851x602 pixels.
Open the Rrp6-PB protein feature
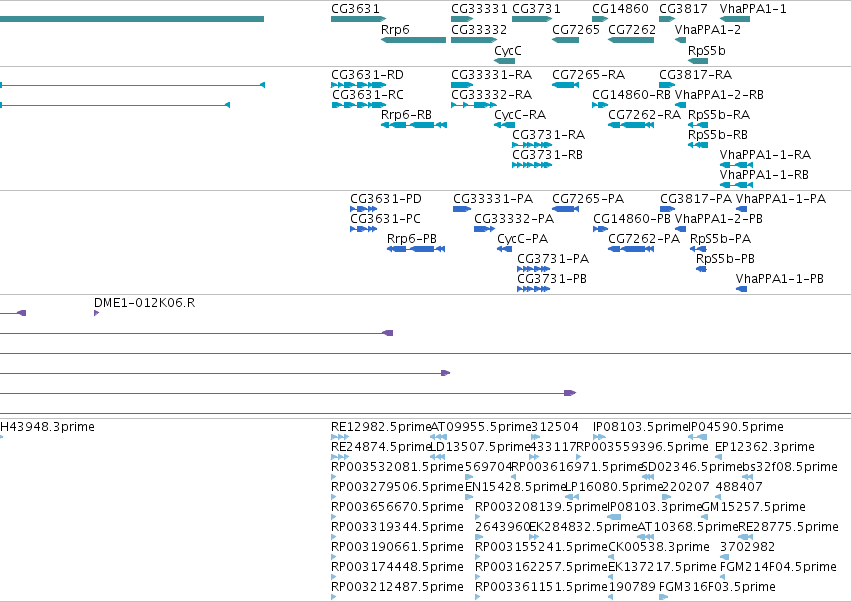(412, 238)
